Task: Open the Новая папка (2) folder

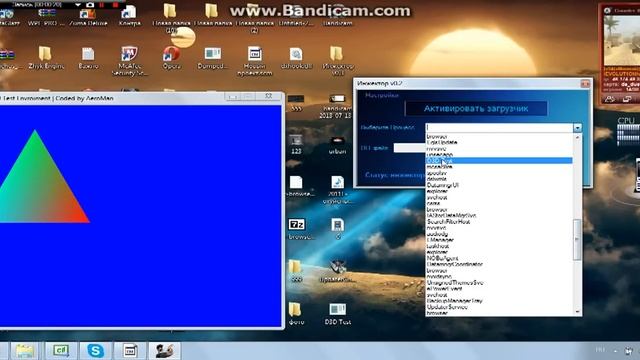Action: 254,18
